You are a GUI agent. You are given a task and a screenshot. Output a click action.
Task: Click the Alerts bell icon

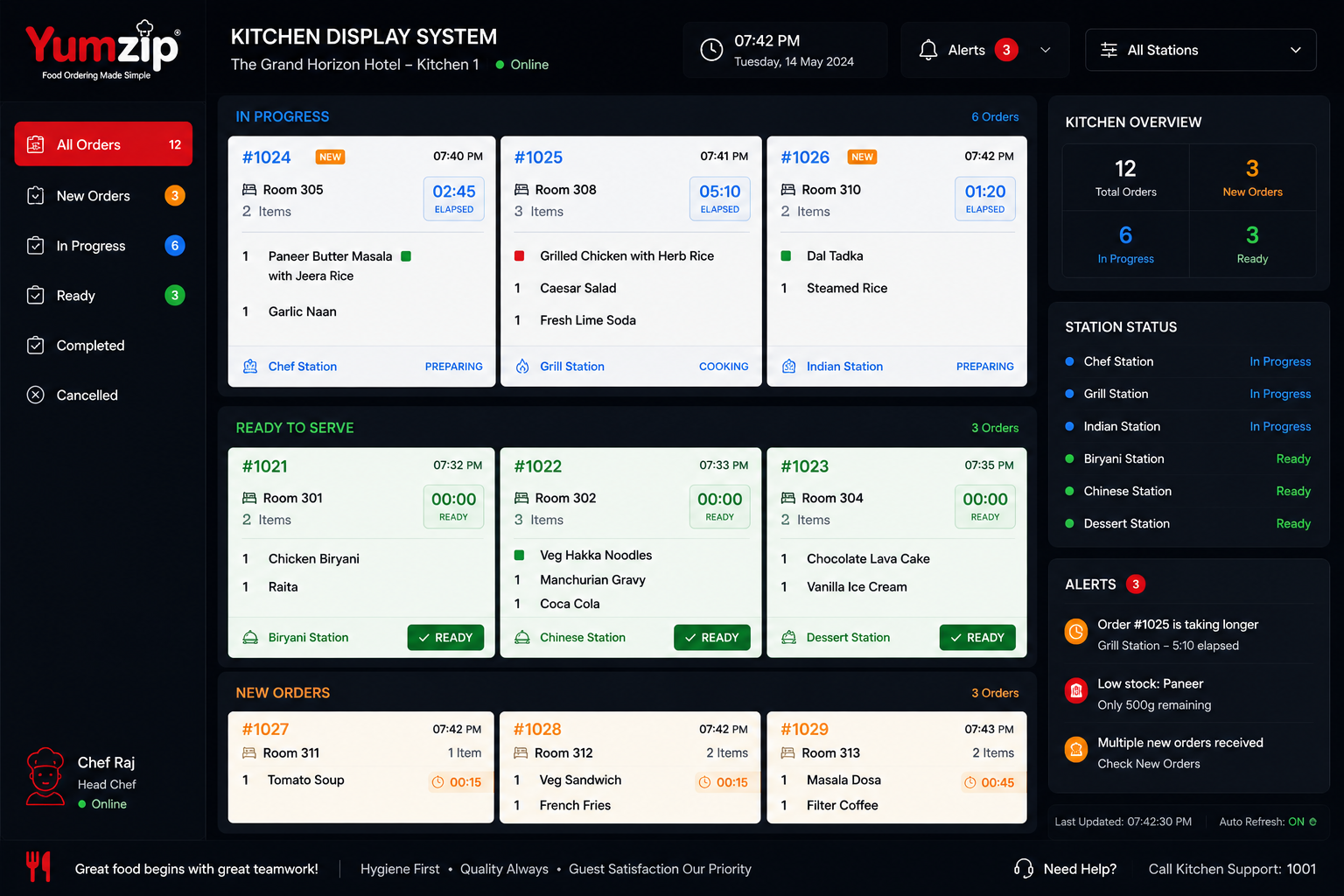point(928,50)
